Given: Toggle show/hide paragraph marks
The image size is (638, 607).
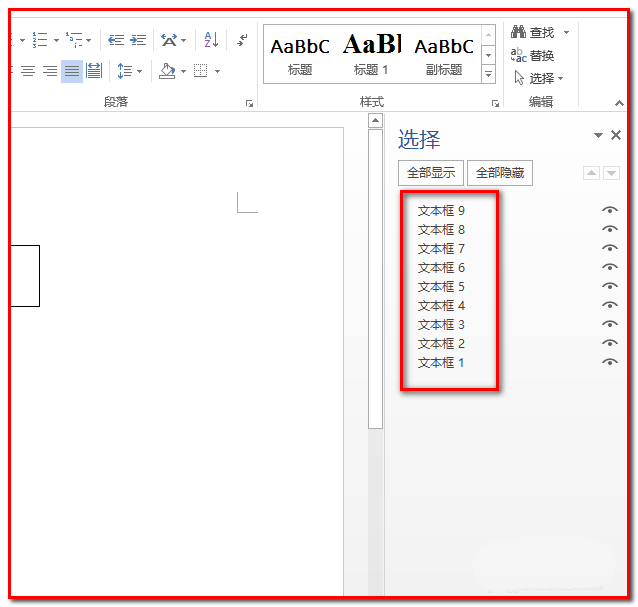Looking at the screenshot, I should (242, 40).
